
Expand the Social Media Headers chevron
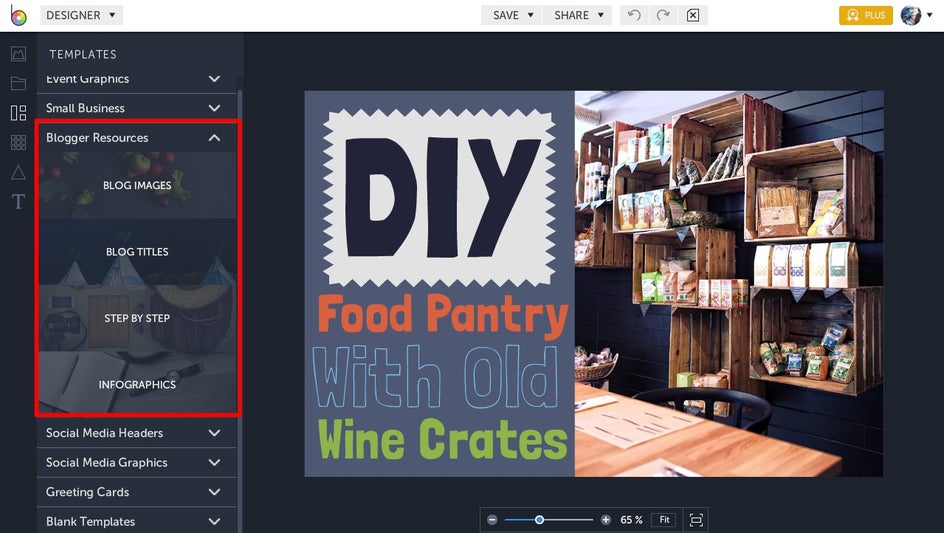tap(214, 433)
